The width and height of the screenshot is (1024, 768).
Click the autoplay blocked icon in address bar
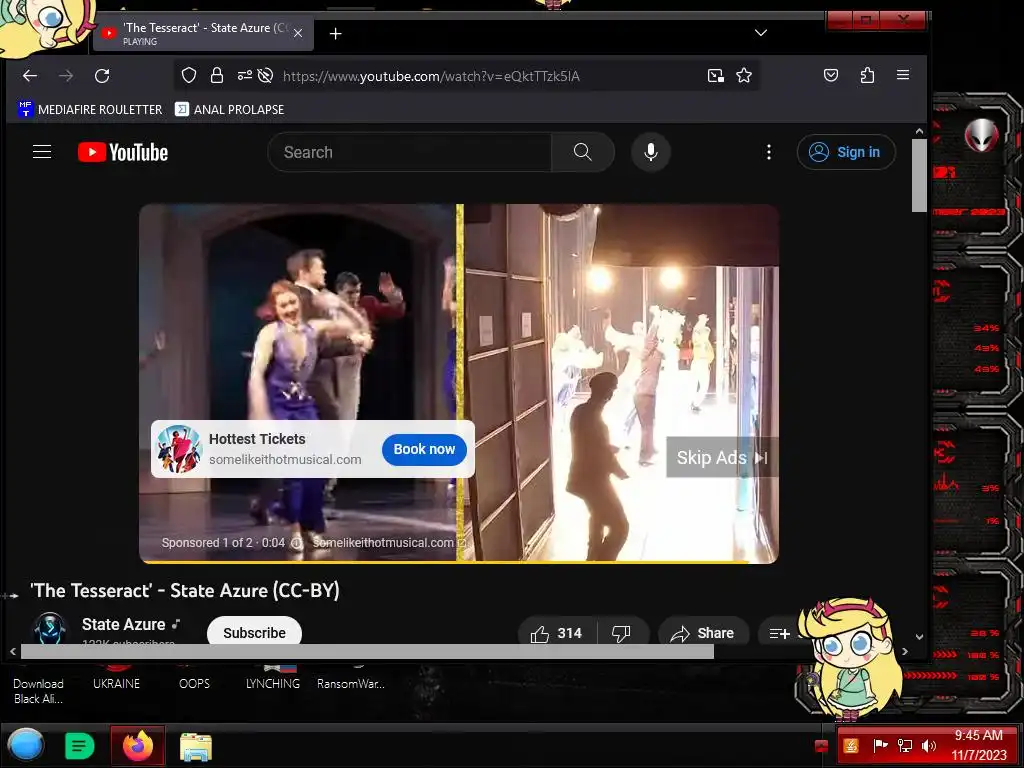pyautogui.click(x=265, y=76)
